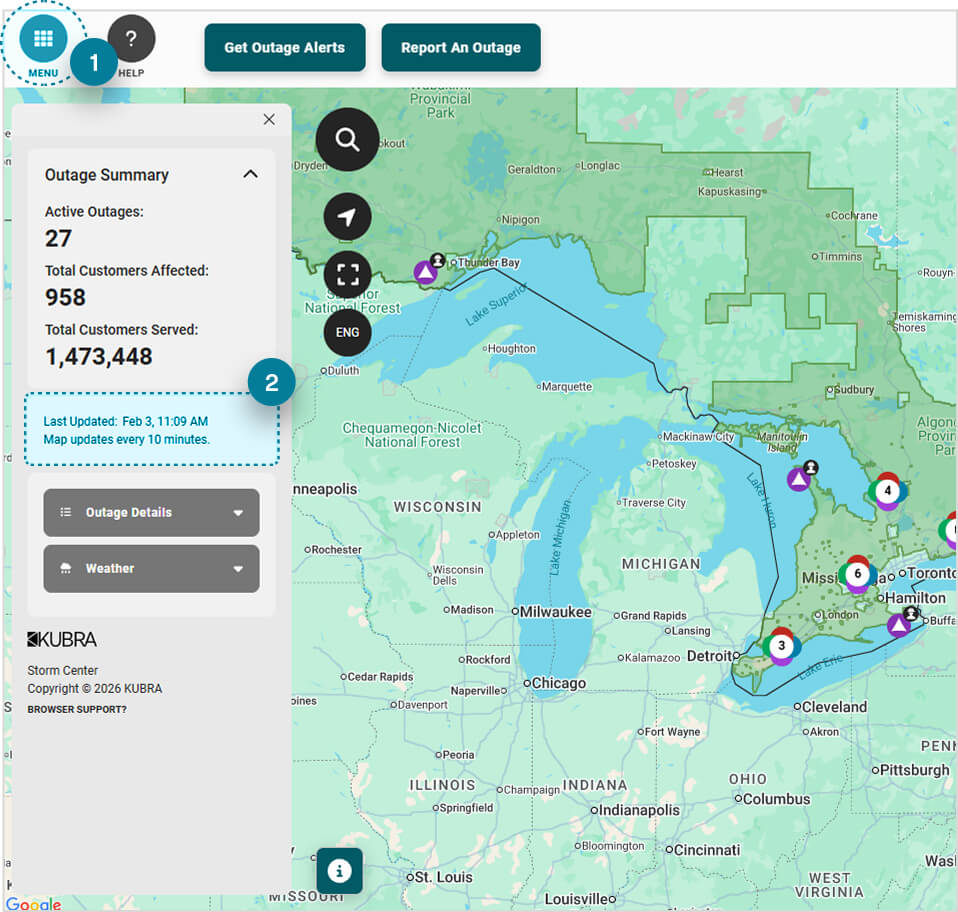Open the MENU grid icon
This screenshot has width=958, height=912.
click(42, 38)
